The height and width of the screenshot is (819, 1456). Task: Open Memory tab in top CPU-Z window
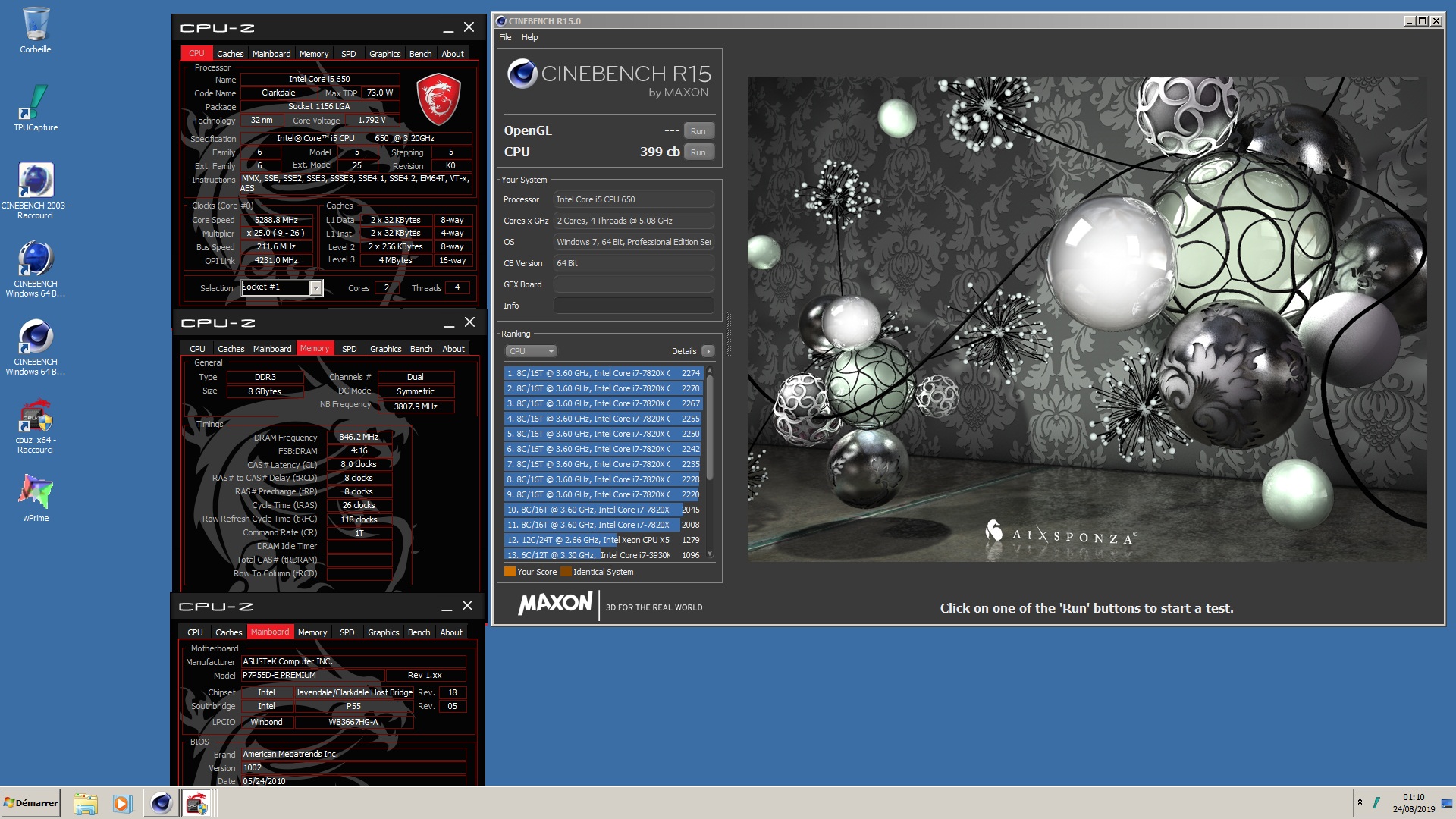[314, 54]
